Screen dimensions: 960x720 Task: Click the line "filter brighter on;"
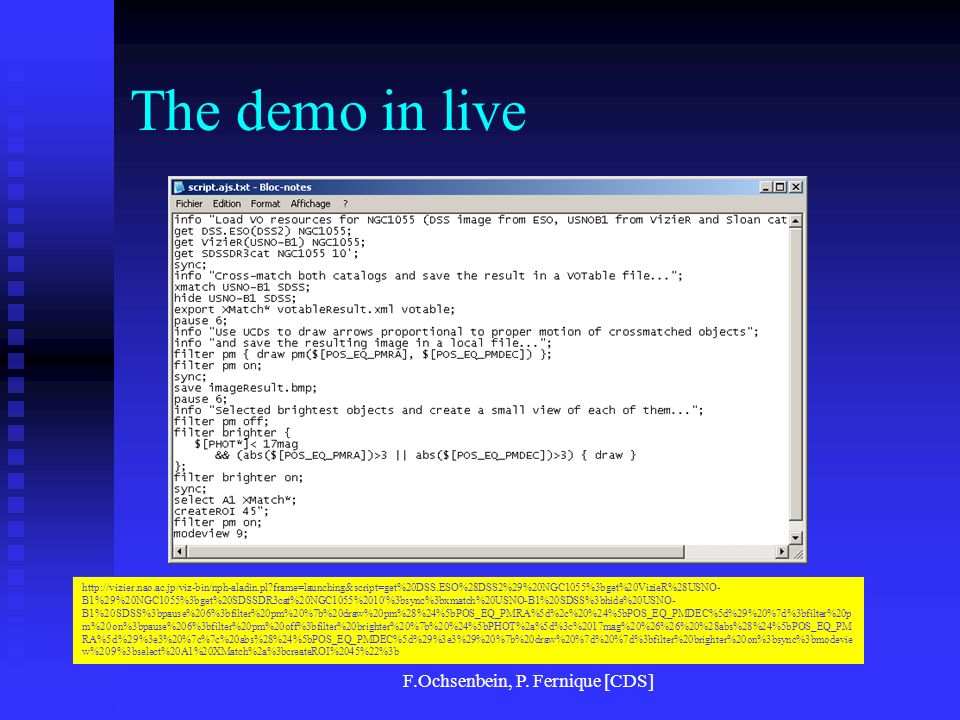(238, 478)
